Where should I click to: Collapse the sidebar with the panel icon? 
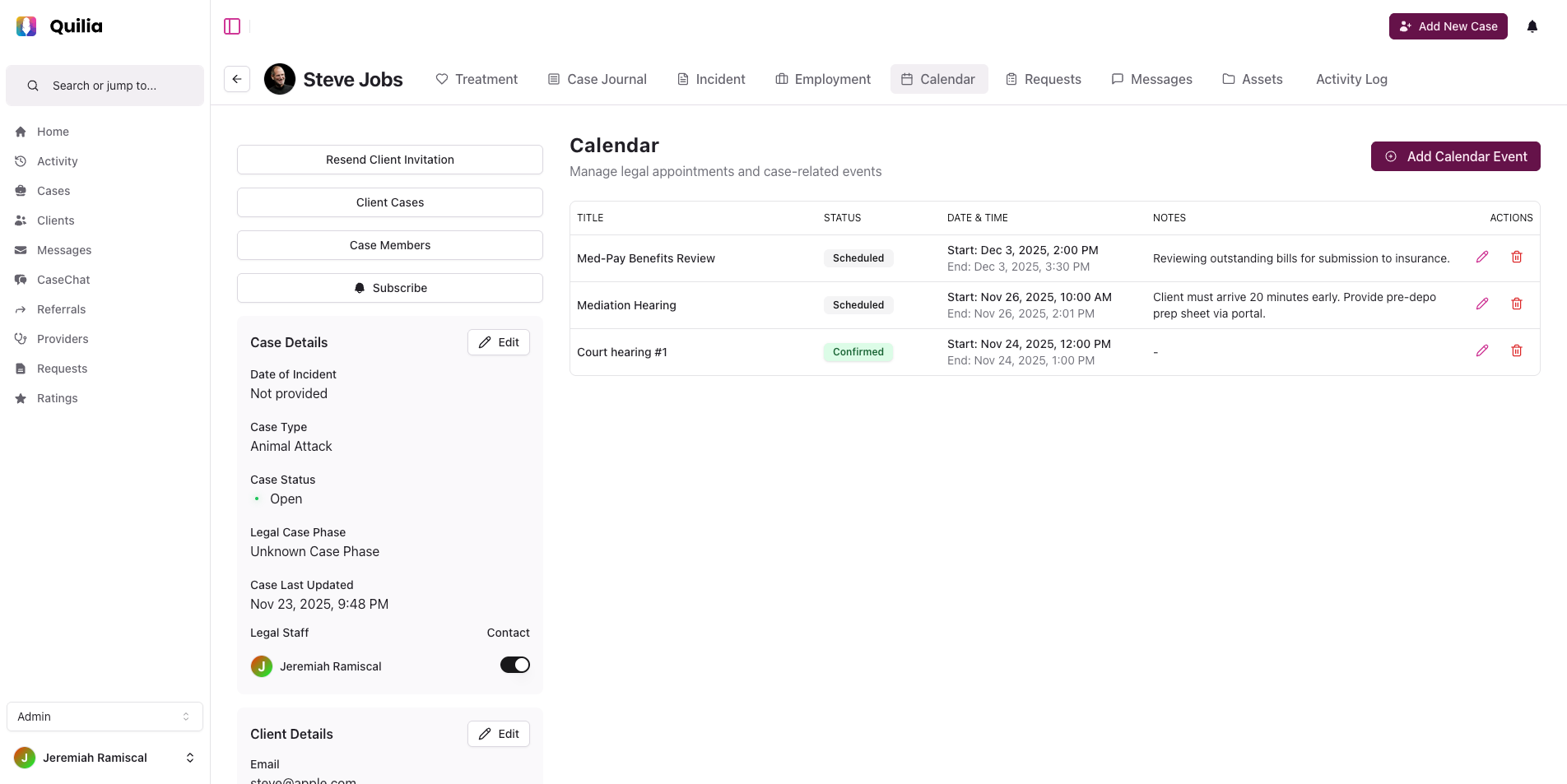click(232, 26)
